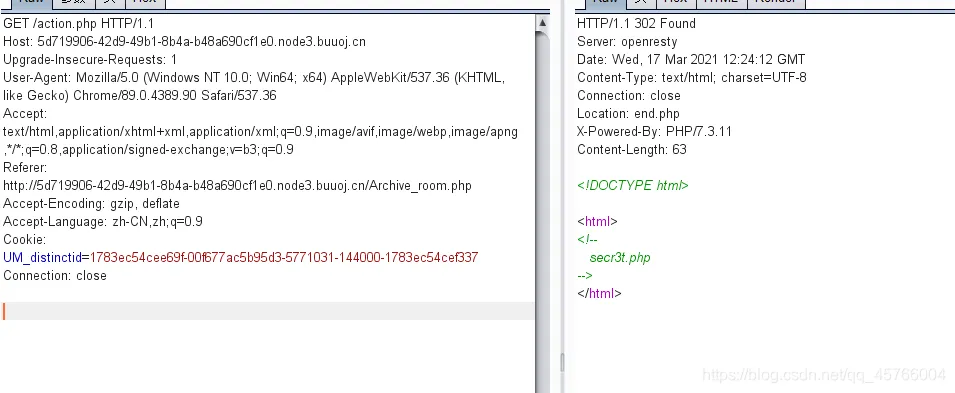The width and height of the screenshot is (955, 393).
Task: Click the green '<!DOCTYPE html>' line
Action: 633,186
